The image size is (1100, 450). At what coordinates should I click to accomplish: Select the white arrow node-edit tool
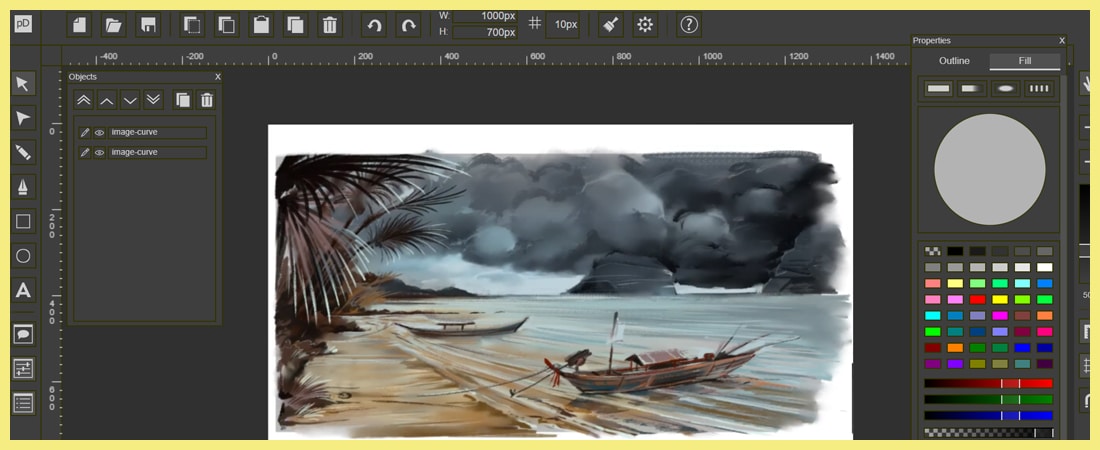point(23,118)
